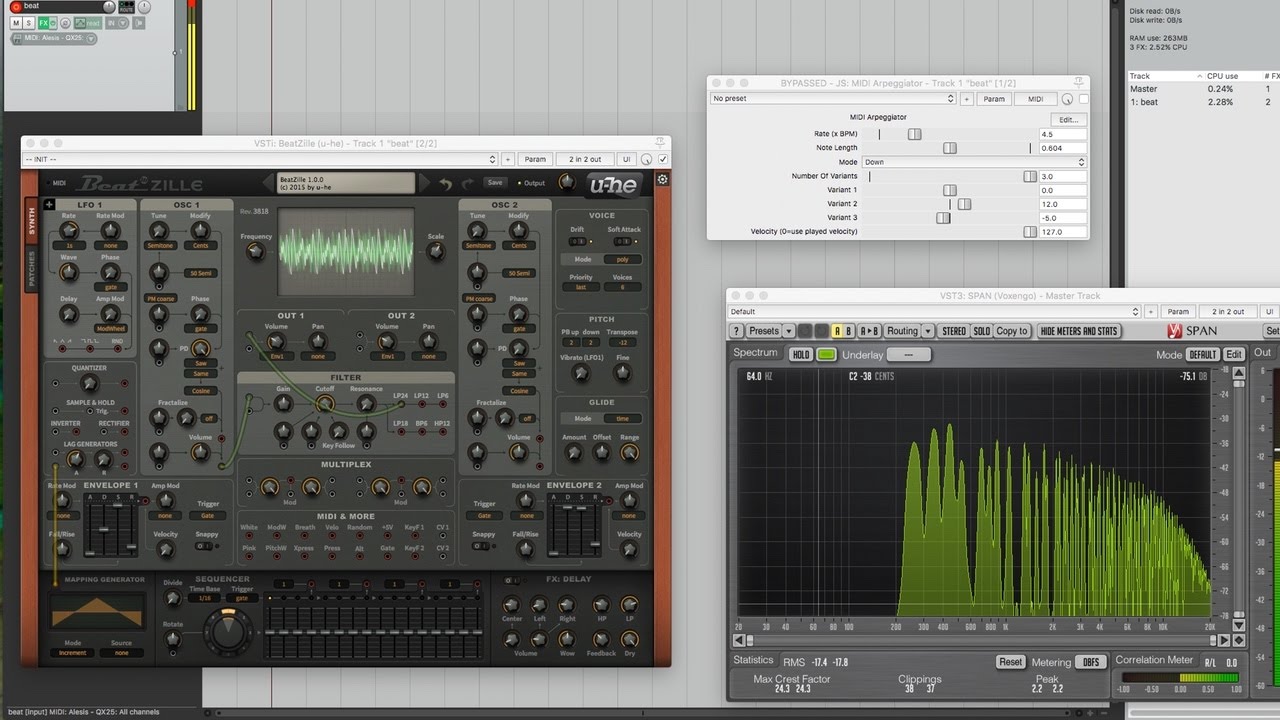Click the plus button in Arpeggiator preset bar
Image resolution: width=1280 pixels, height=720 pixels.
pos(967,99)
